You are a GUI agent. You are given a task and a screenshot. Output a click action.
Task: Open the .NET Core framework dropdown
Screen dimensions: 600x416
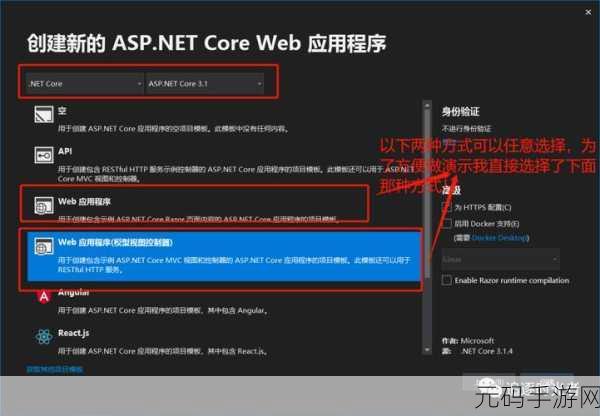pos(85,84)
